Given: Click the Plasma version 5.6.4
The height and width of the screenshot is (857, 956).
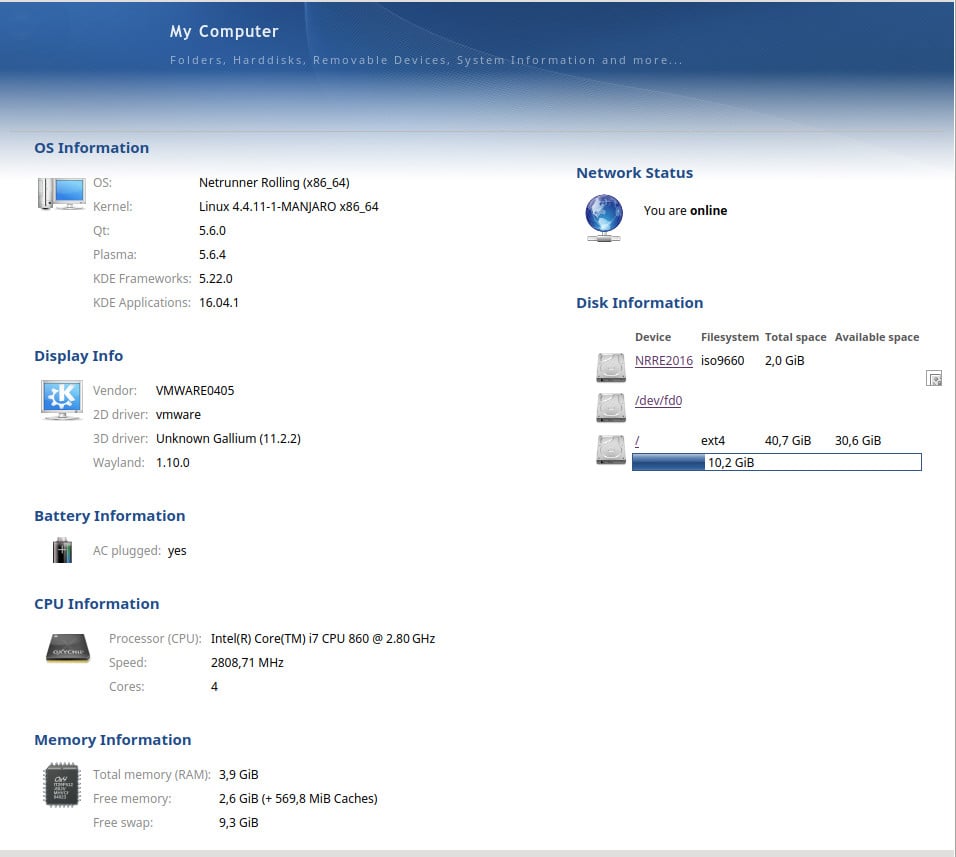Looking at the screenshot, I should coord(212,255).
